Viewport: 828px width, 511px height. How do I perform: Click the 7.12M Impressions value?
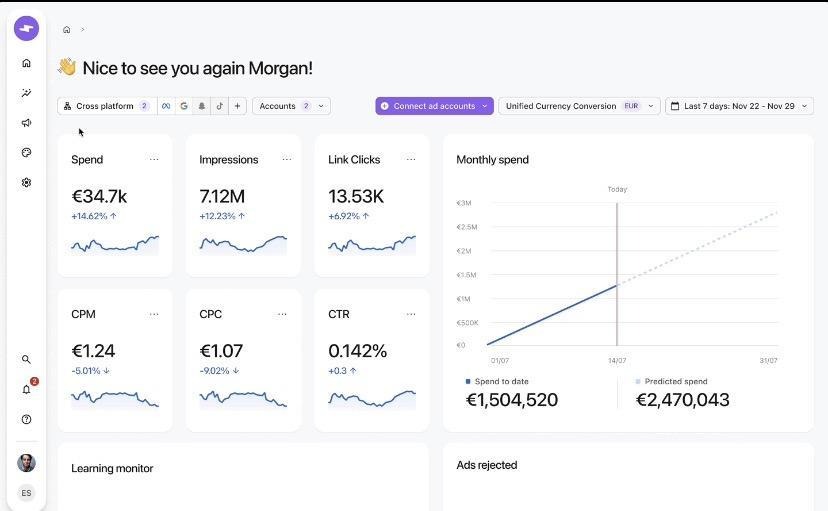pyautogui.click(x=222, y=196)
